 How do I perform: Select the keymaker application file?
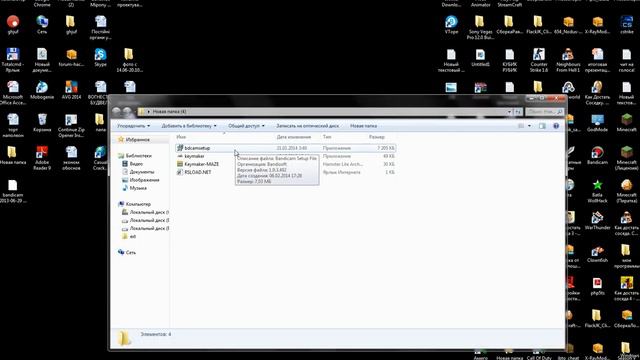194,156
